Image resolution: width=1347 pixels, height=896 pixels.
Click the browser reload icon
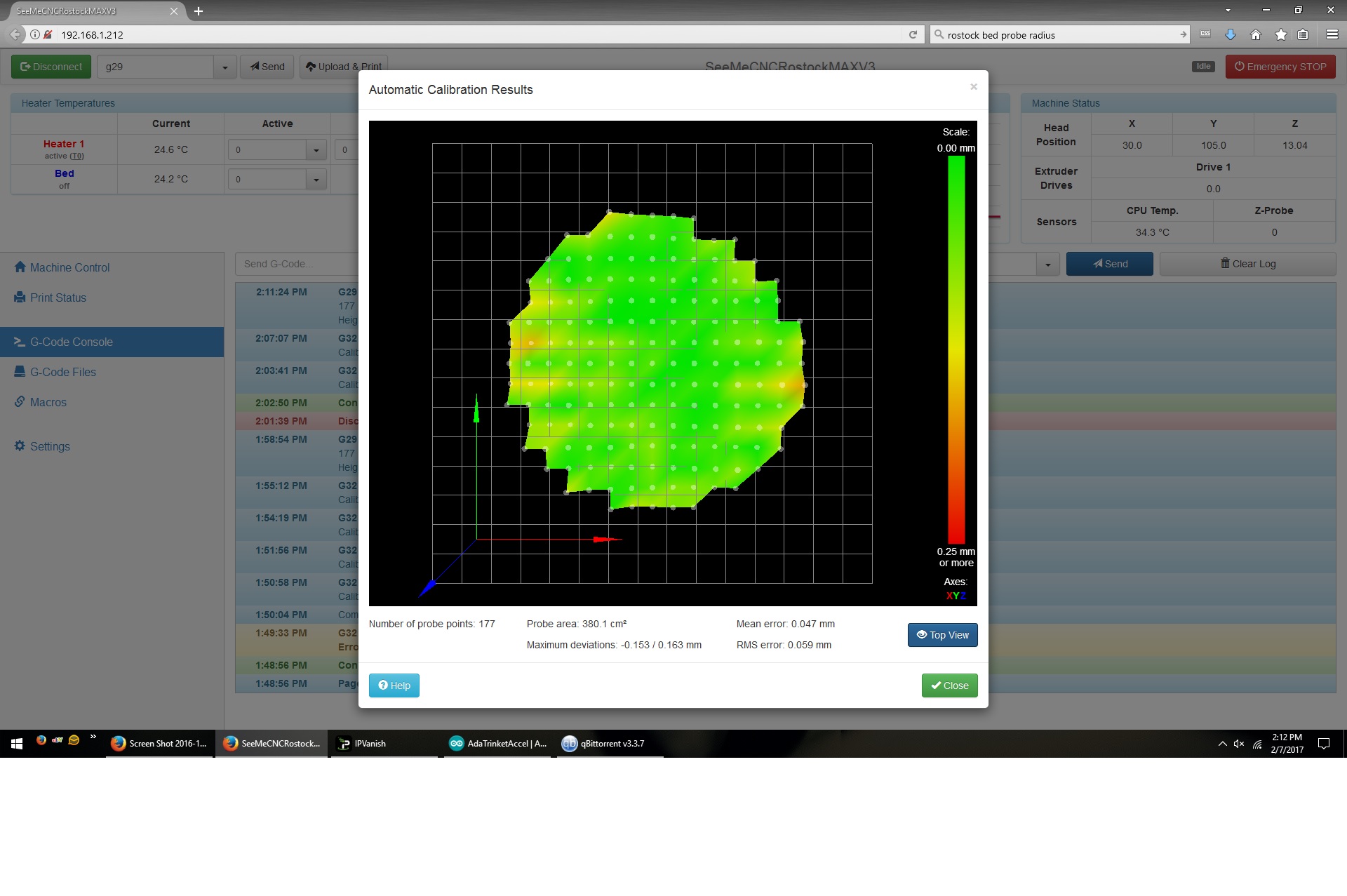(913, 34)
